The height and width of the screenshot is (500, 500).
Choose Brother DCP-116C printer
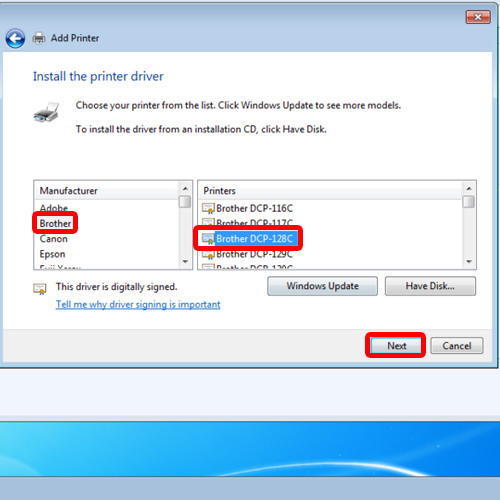[254, 209]
